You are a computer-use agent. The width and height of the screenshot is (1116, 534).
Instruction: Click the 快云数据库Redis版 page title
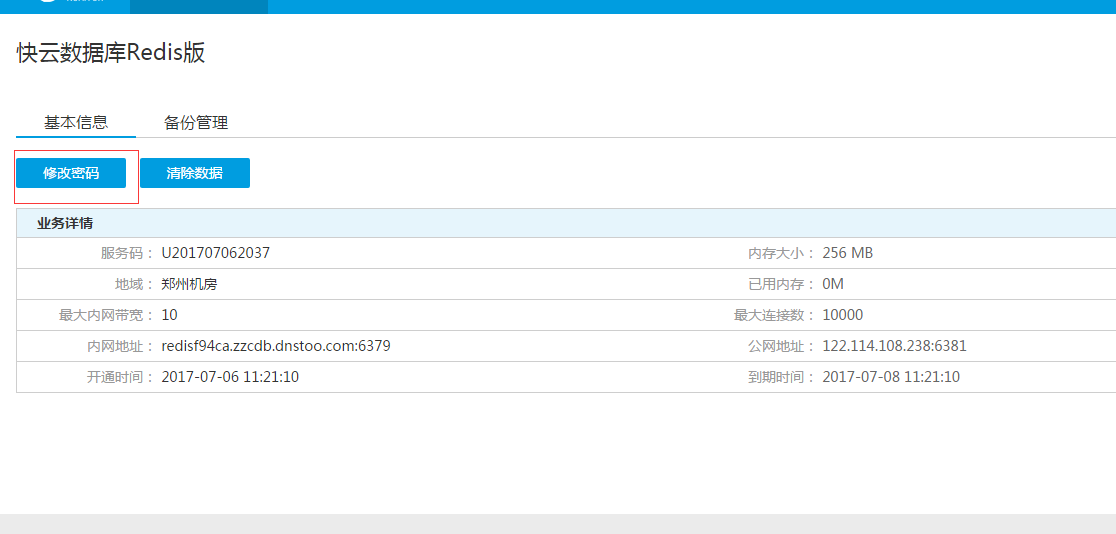[111, 54]
